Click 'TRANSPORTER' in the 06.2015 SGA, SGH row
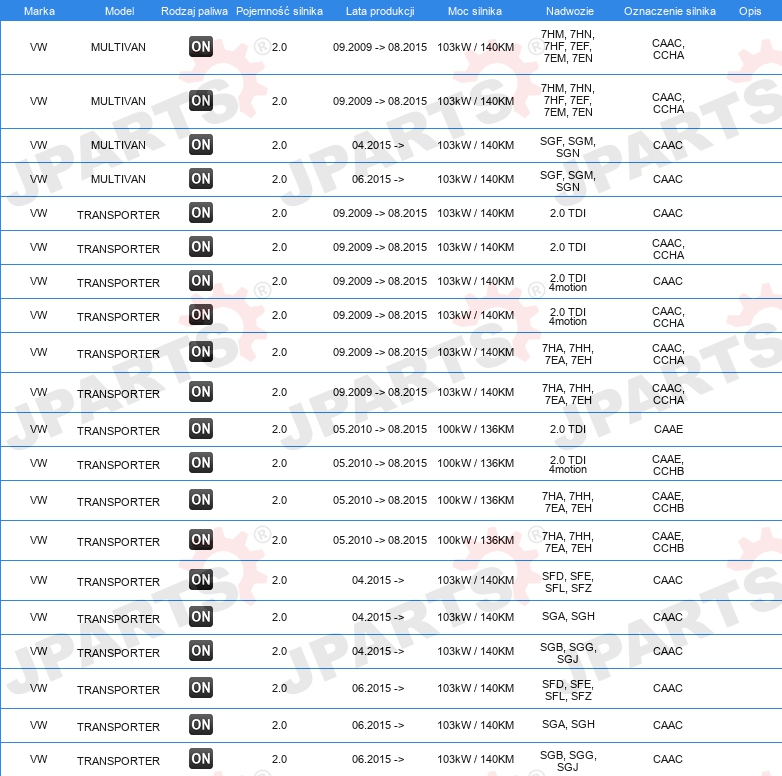782x776 pixels. tap(118, 727)
